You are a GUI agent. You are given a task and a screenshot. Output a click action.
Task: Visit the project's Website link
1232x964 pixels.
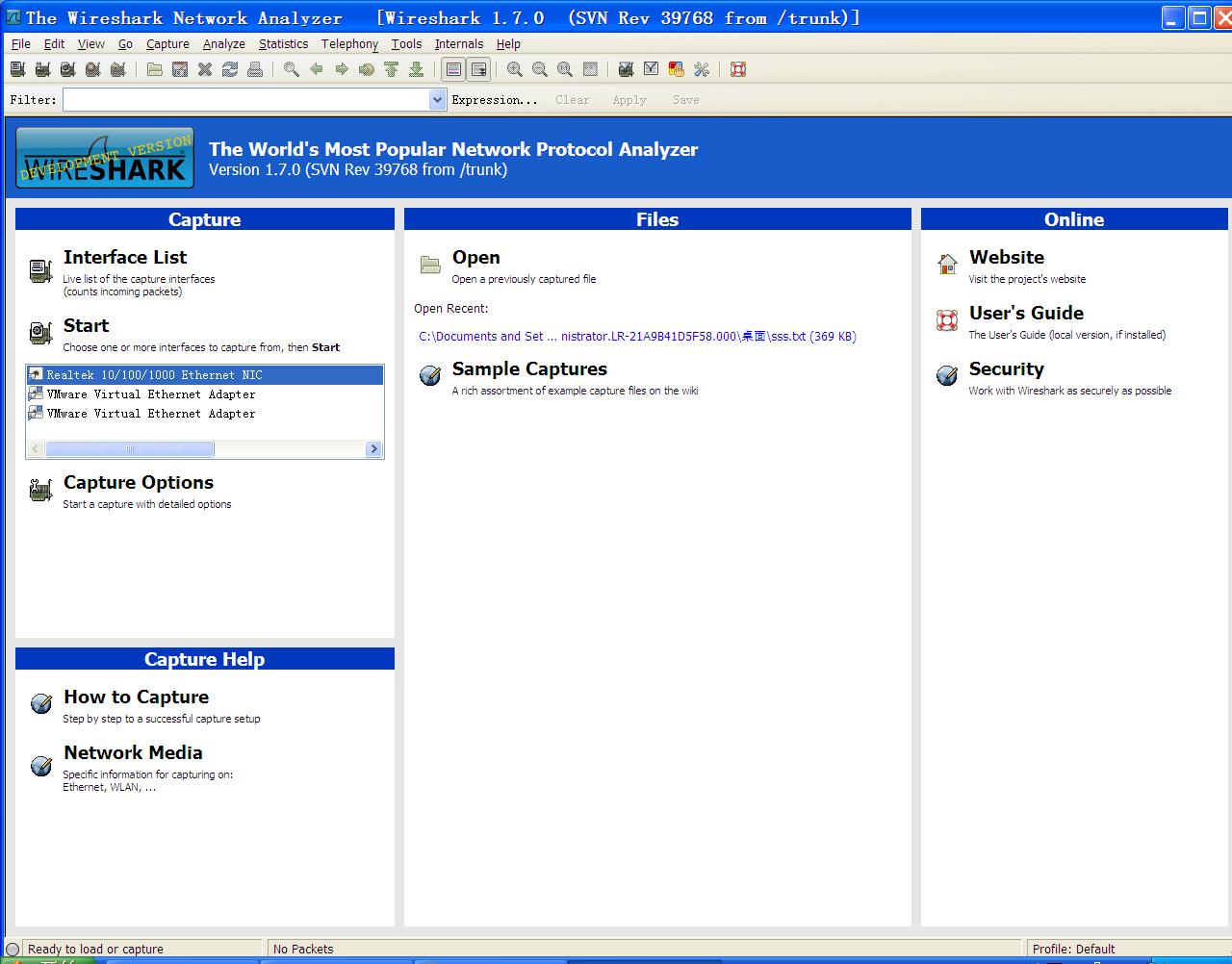[x=1007, y=257]
